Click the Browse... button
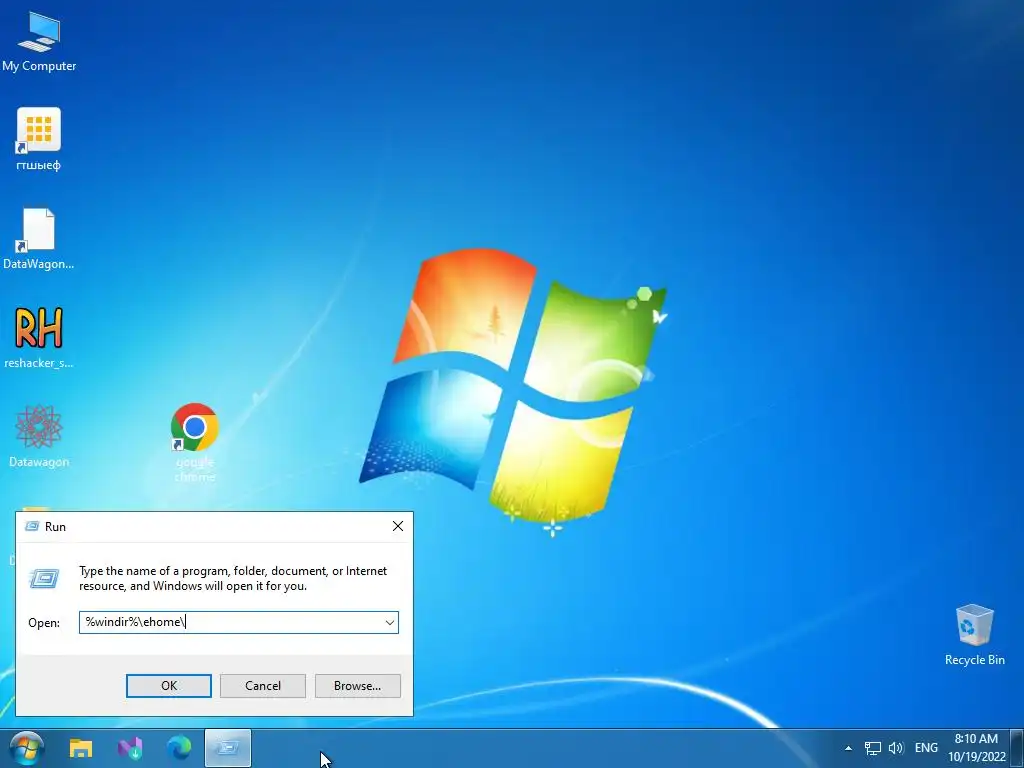The image size is (1024, 768). tap(357, 686)
